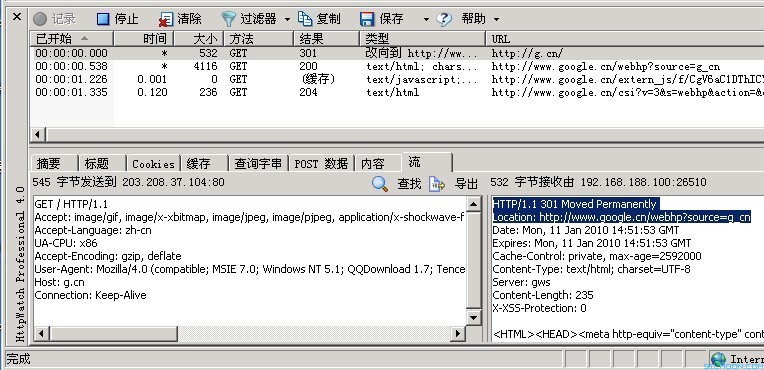The height and width of the screenshot is (370, 764).
Task: Click the 'Accept-Language: zh-cn' line
Action: [93, 230]
